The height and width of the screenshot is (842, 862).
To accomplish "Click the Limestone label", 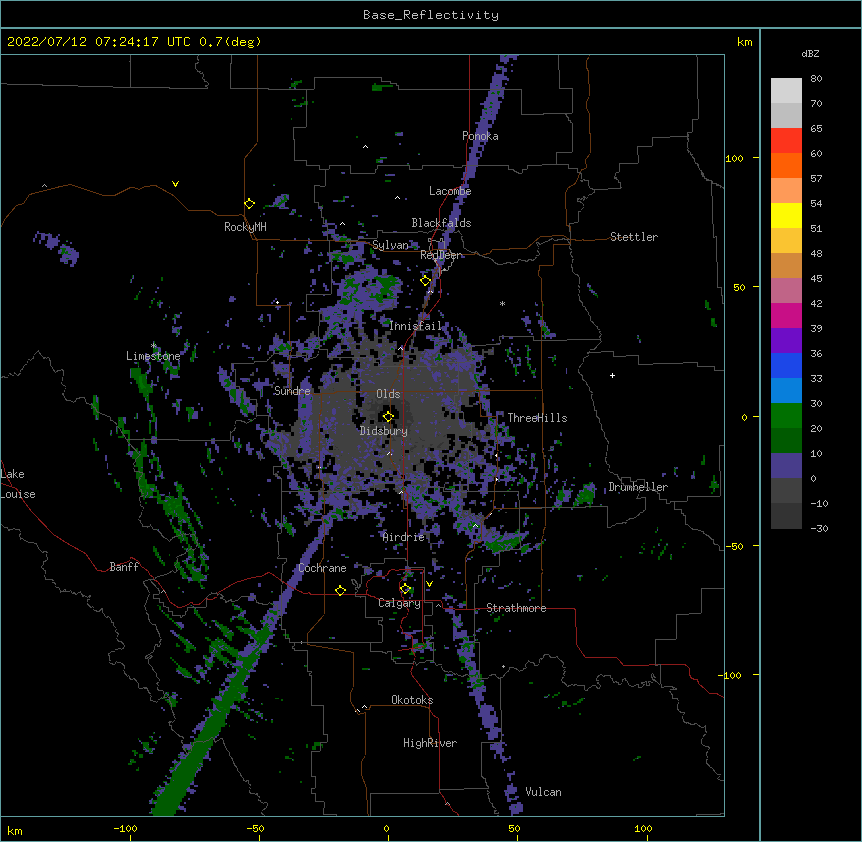I will pos(153,356).
